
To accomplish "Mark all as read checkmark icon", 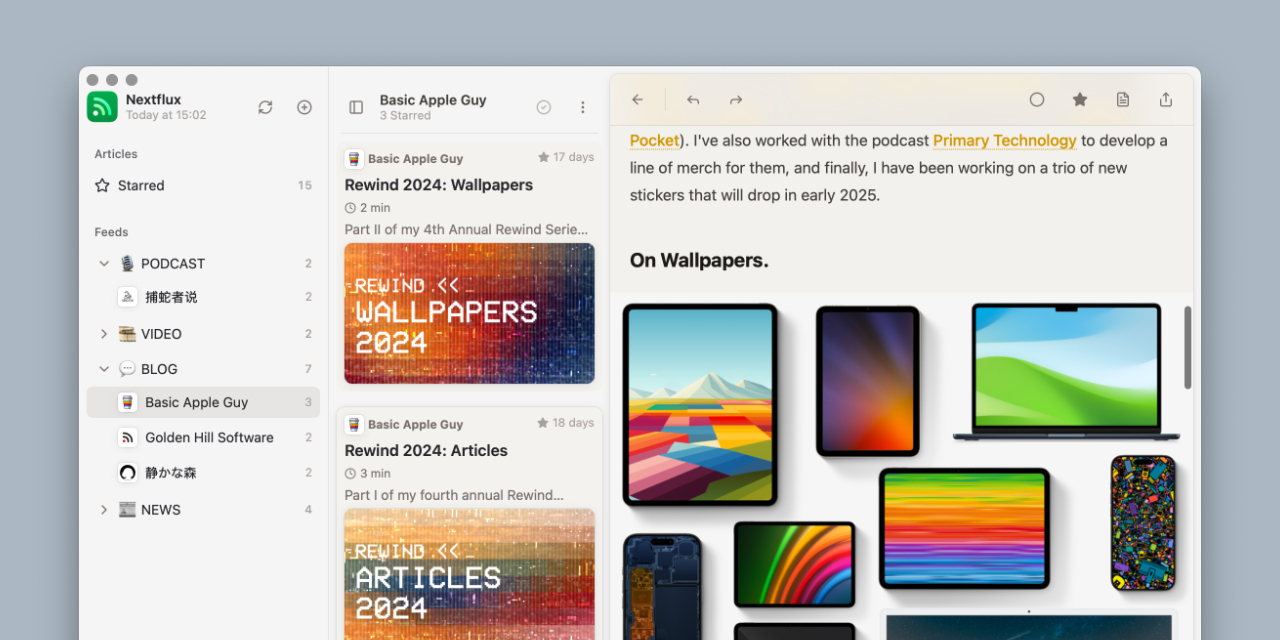I will point(544,107).
